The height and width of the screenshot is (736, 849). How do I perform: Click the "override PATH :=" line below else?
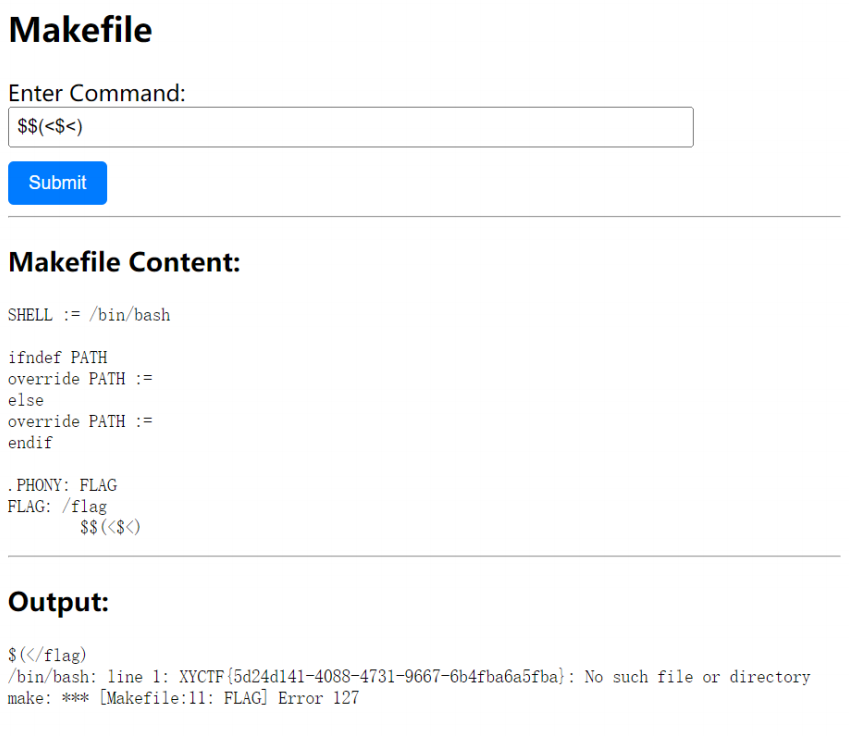click(x=80, y=421)
